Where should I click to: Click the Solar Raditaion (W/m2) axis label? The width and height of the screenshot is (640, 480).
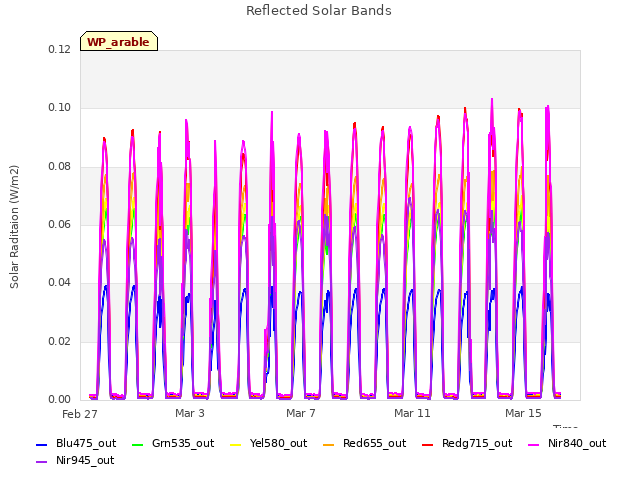[14, 227]
